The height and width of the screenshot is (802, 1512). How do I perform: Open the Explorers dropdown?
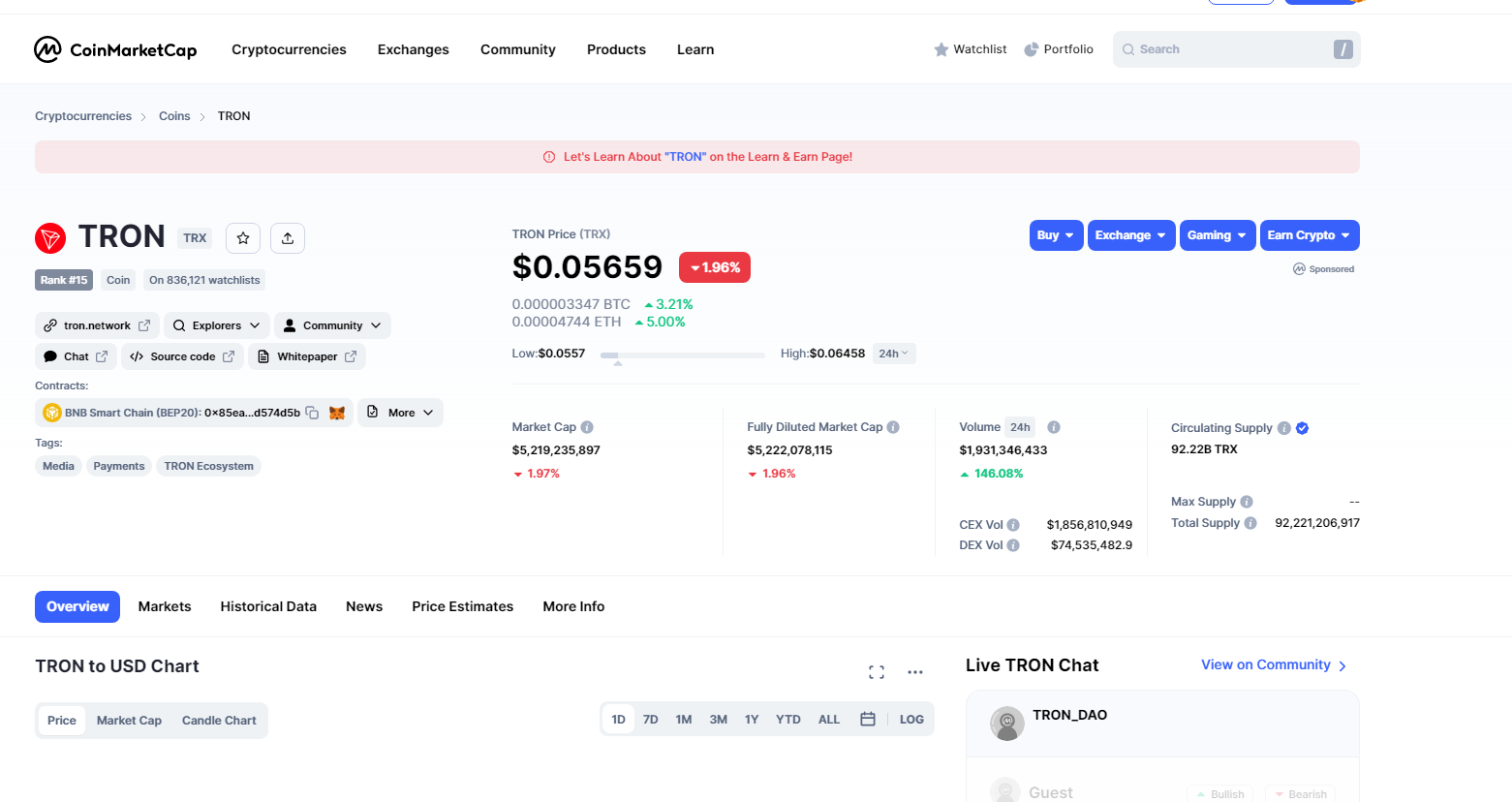pos(217,325)
